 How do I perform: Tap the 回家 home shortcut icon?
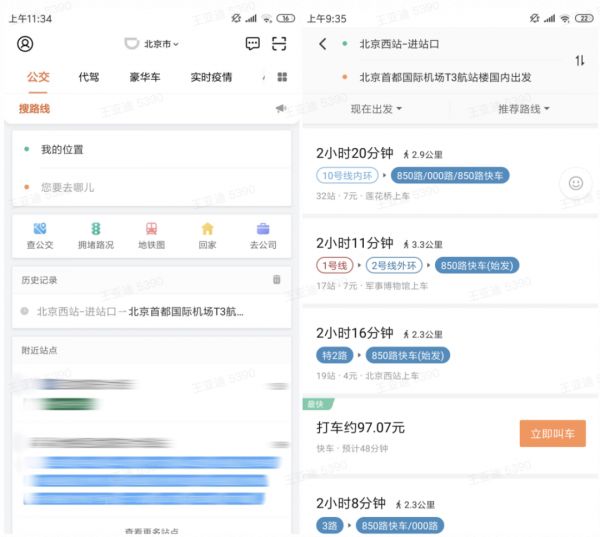click(x=207, y=228)
